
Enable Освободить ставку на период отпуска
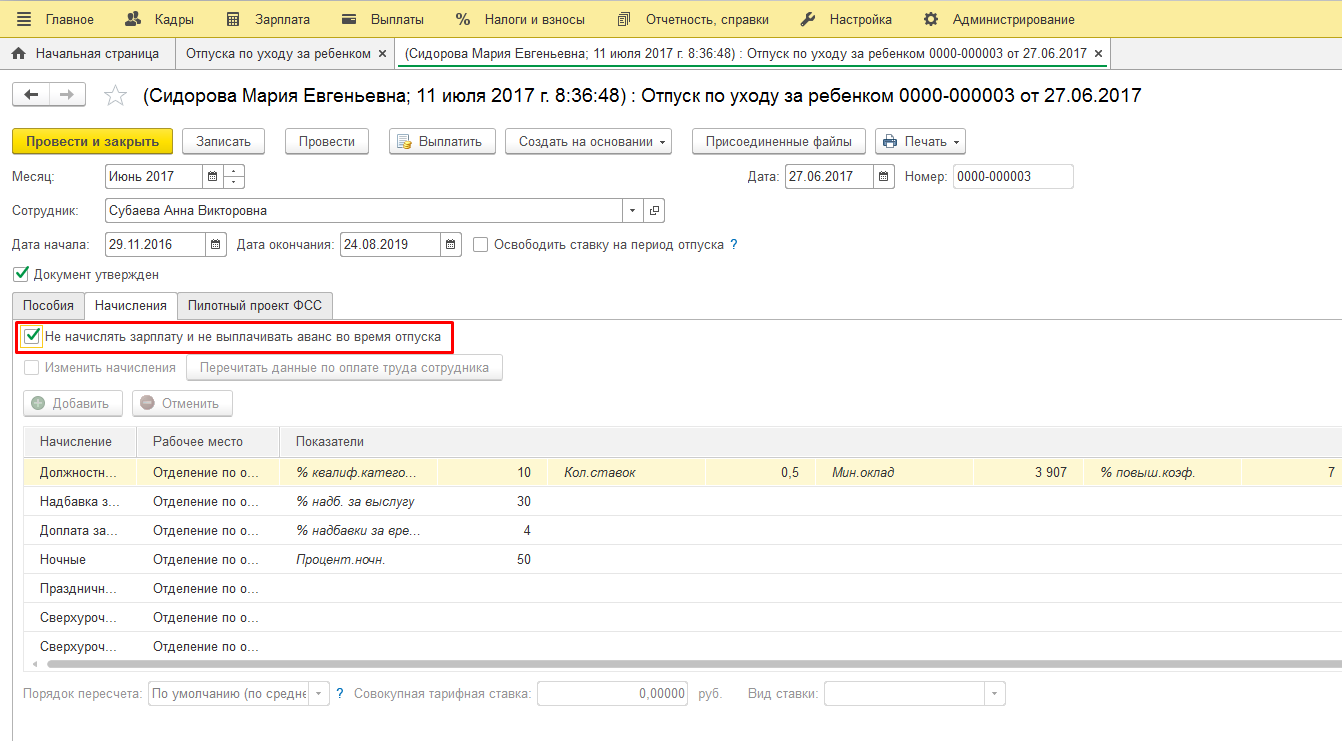coord(481,245)
